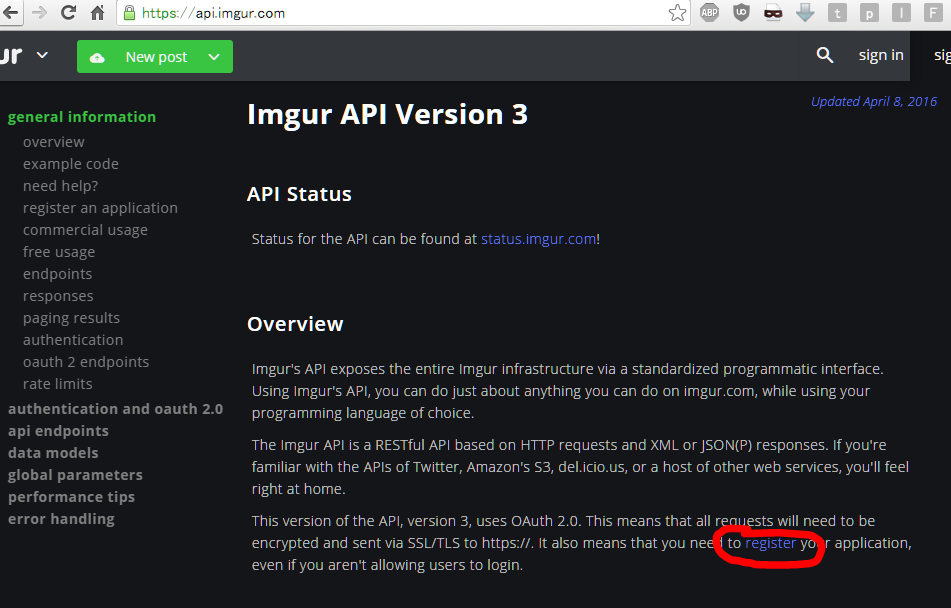Click the gray 't' extension icon
951x608 pixels.
point(838,13)
